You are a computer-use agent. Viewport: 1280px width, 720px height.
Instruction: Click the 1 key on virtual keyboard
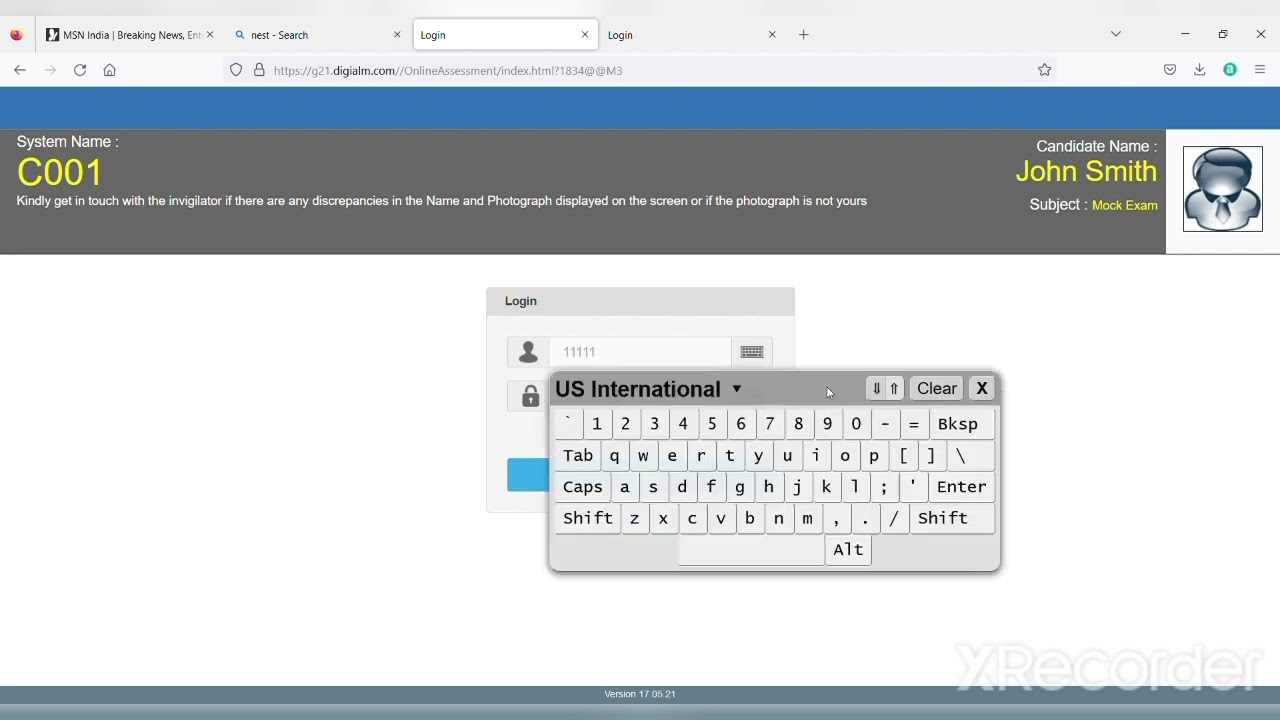[597, 424]
